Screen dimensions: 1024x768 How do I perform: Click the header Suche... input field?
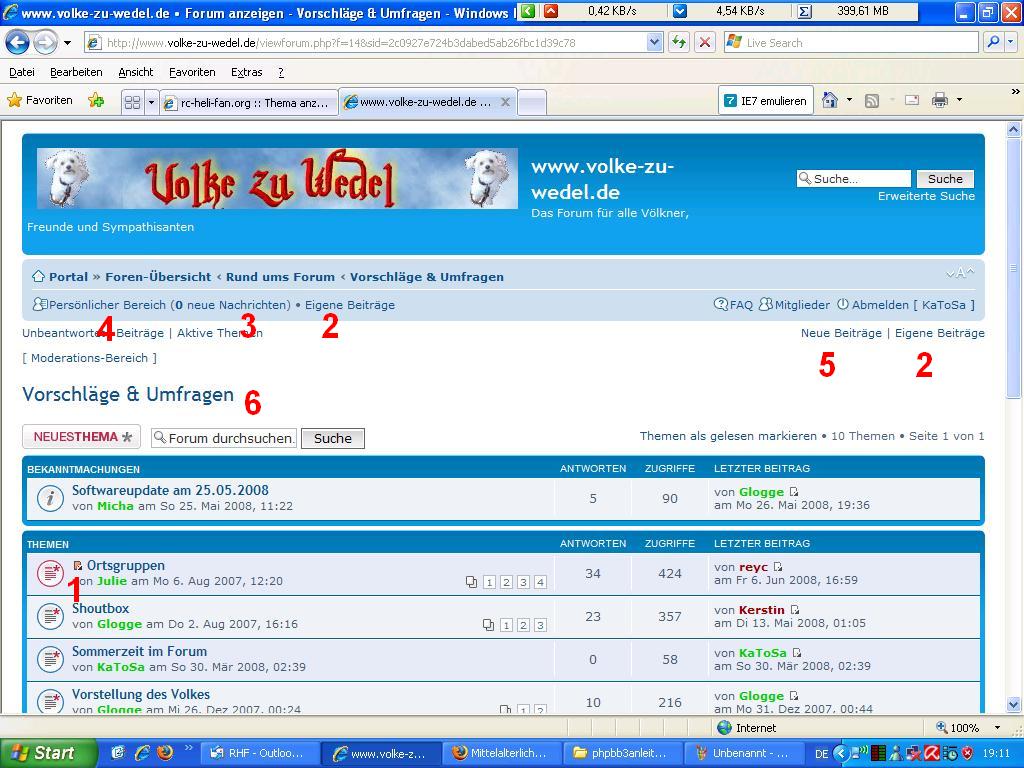point(854,179)
